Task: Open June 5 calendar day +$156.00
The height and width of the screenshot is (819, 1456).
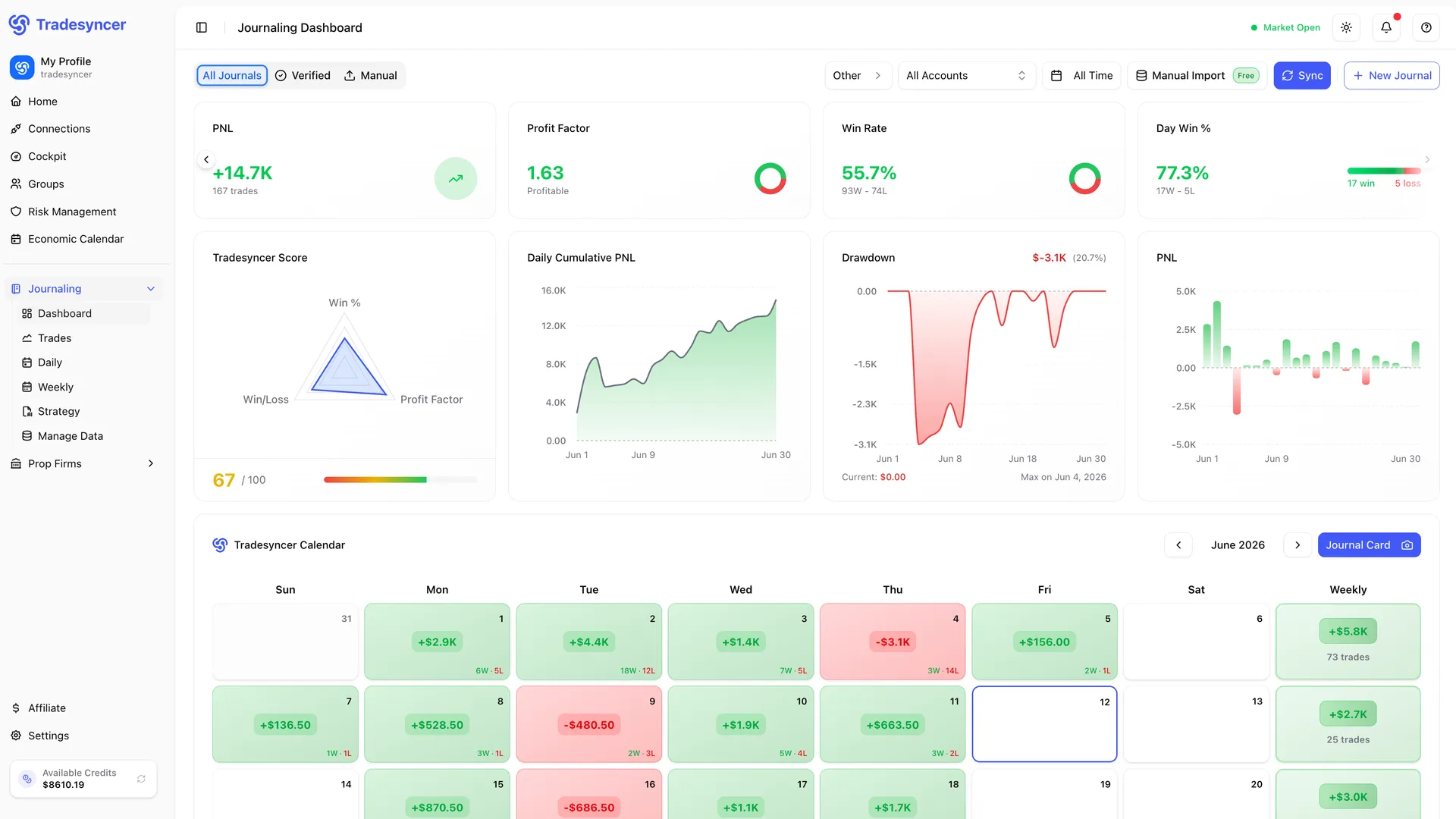Action: coord(1044,642)
